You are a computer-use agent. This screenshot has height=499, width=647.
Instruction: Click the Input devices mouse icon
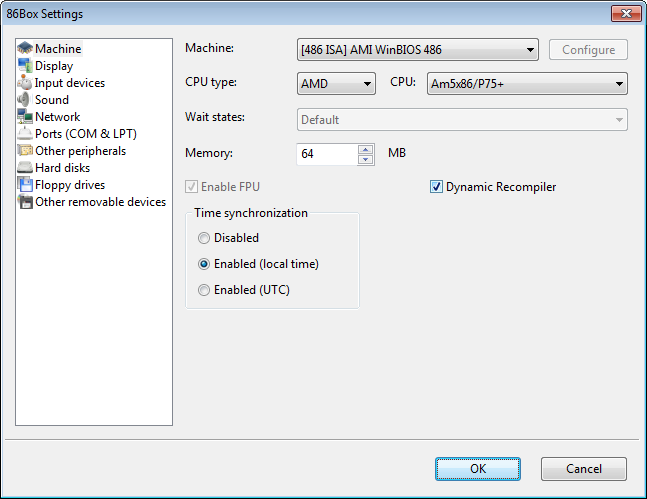[x=25, y=83]
